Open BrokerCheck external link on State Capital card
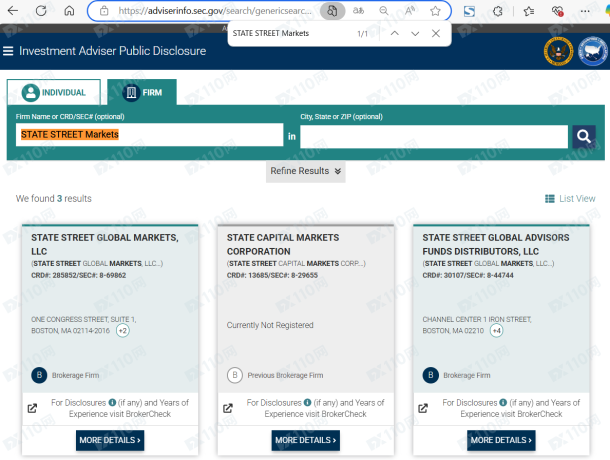The height and width of the screenshot is (460, 610). click(228, 408)
